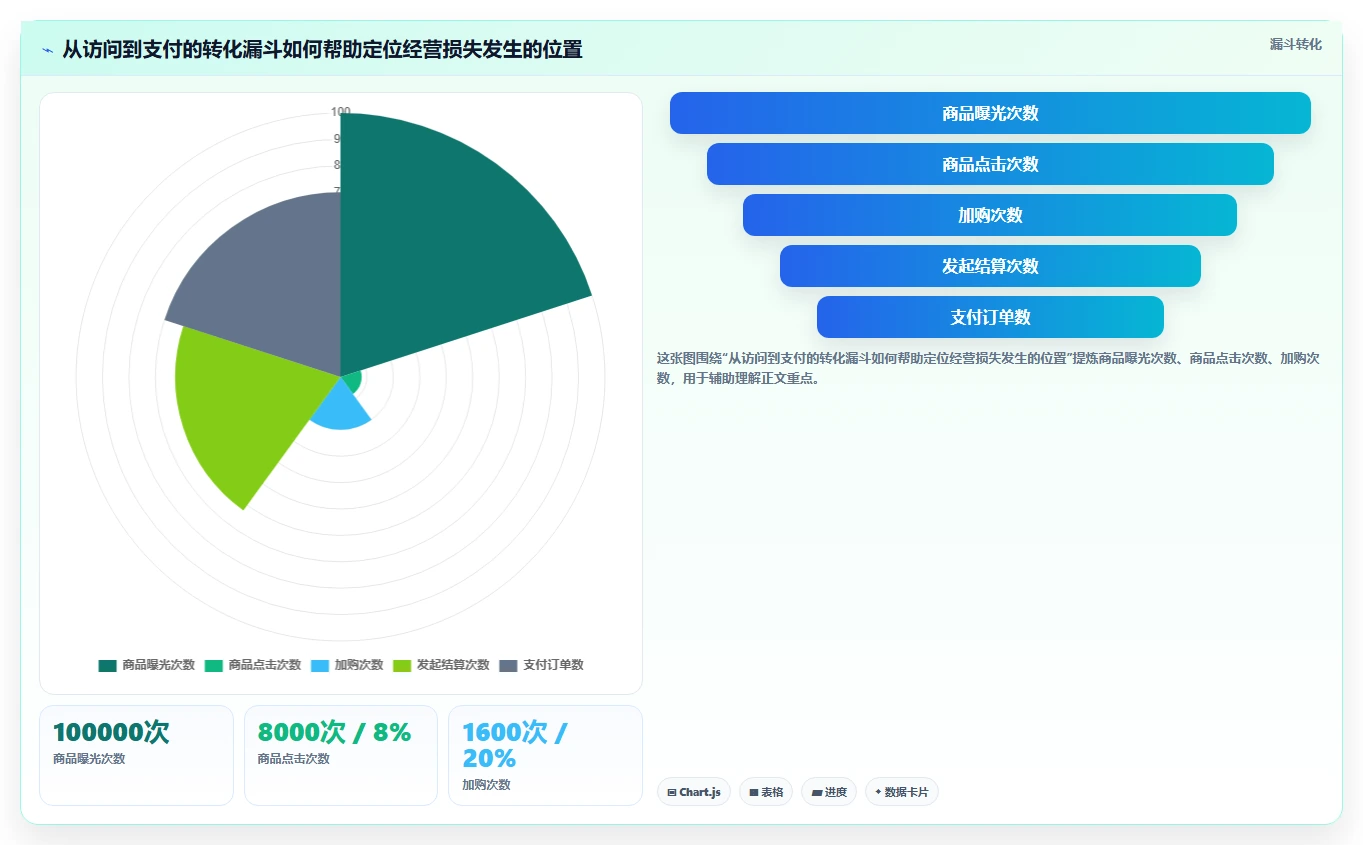Viewport: 1363px width, 845px height.
Task: Click the 漏斗转化 tag in header
Action: pos(1295,44)
